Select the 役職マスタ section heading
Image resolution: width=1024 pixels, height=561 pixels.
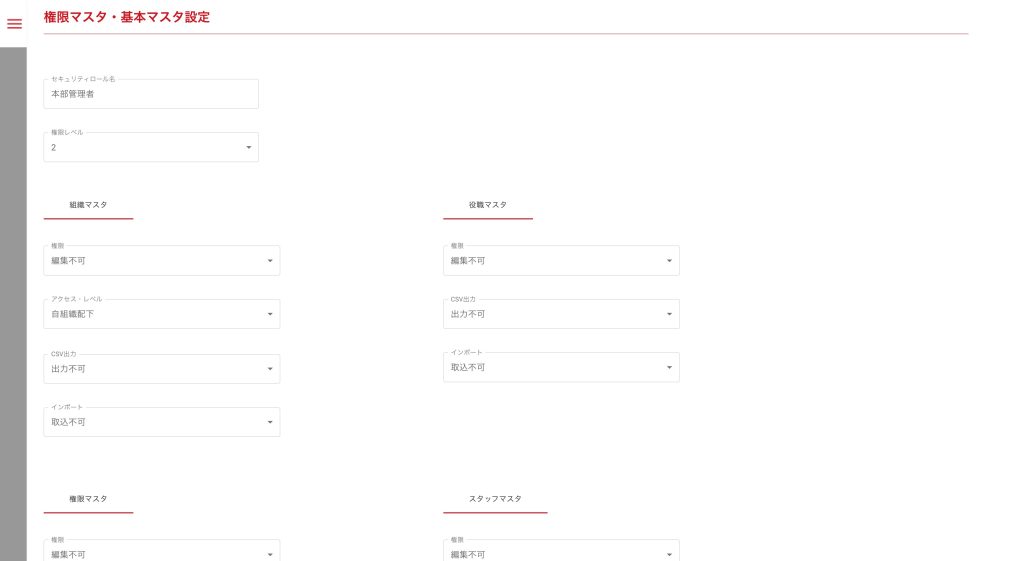pyautogui.click(x=488, y=205)
